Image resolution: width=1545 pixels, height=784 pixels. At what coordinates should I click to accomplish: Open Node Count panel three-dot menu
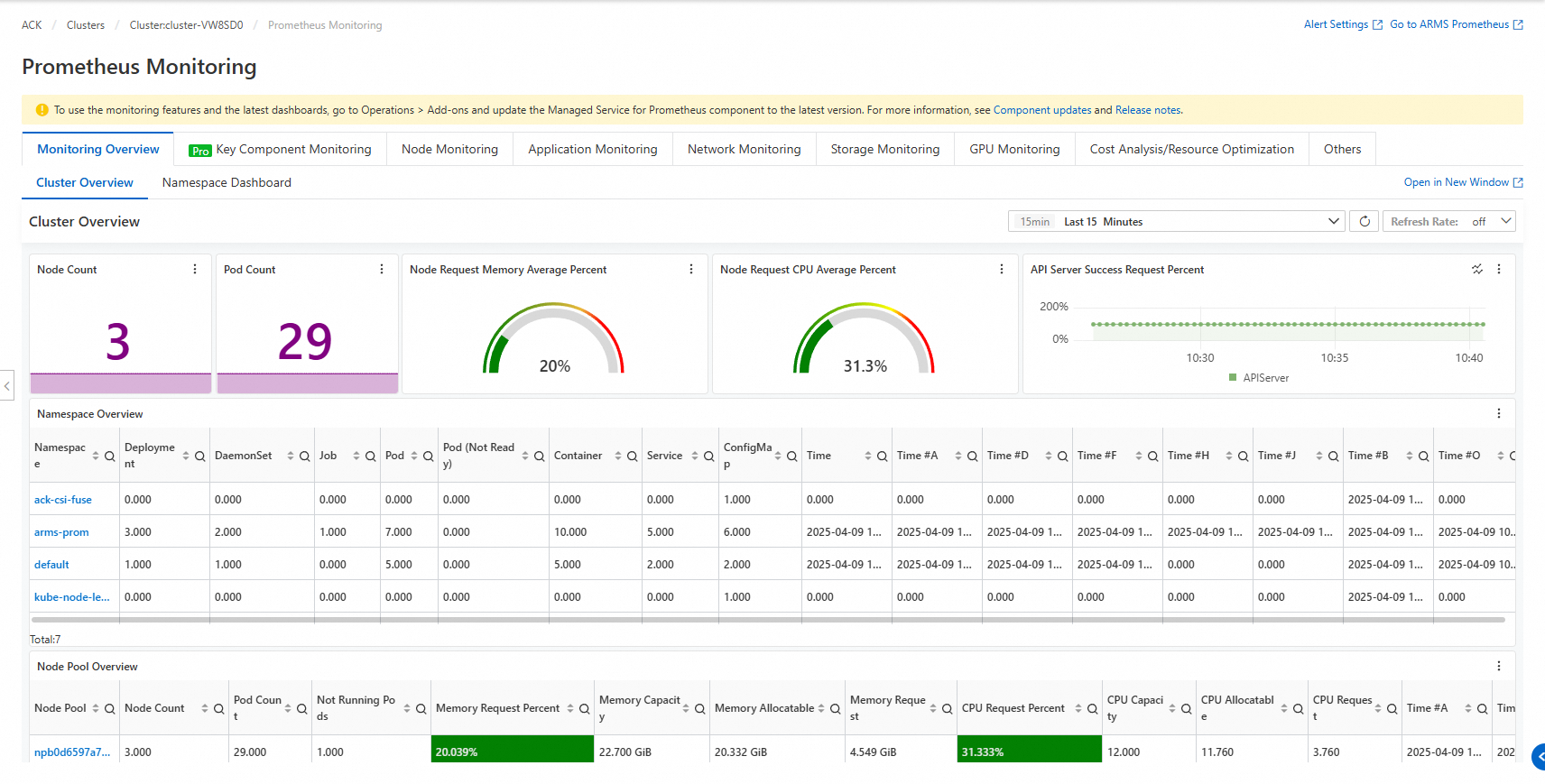(195, 270)
